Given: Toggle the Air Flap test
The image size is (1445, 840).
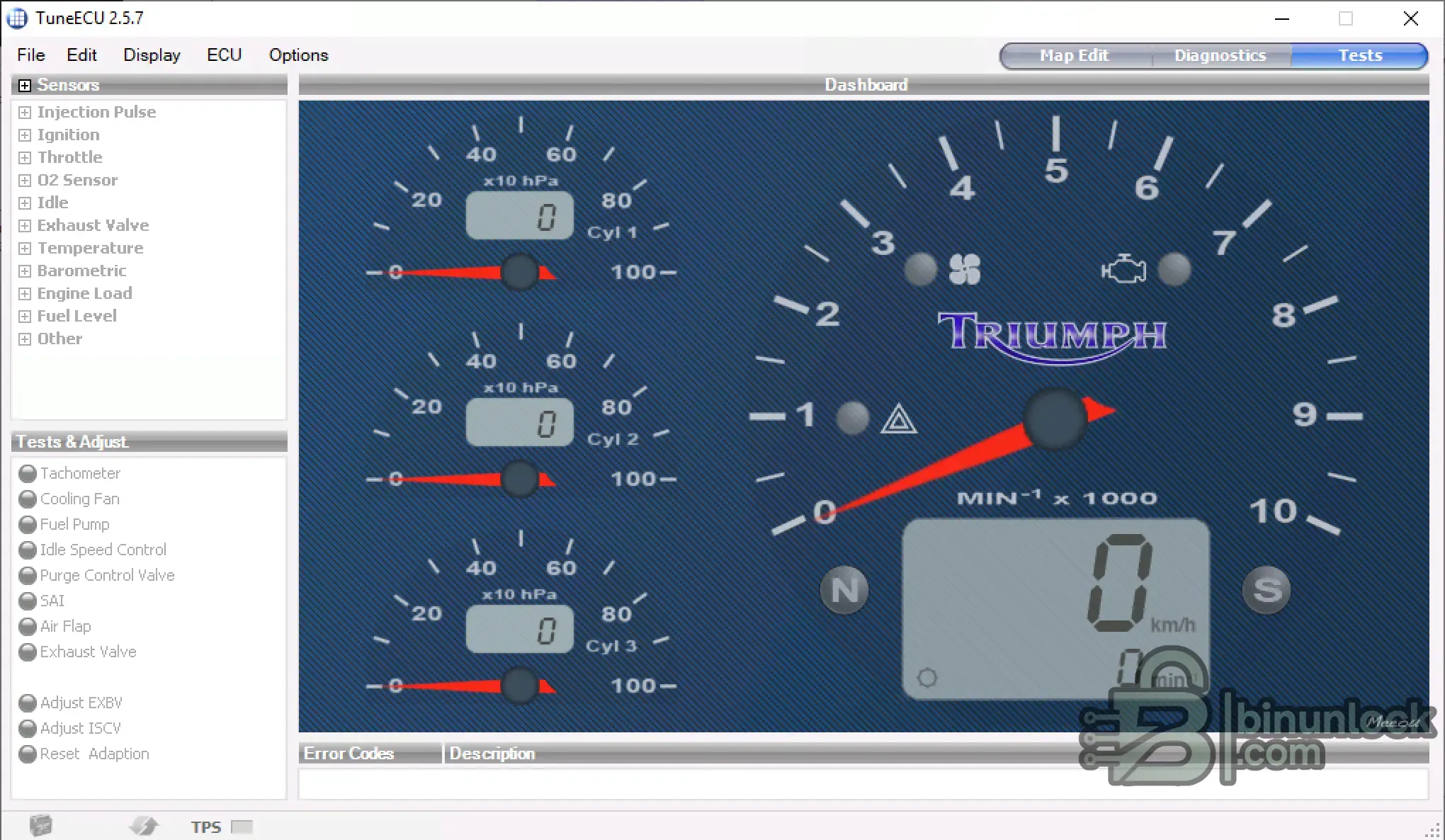Looking at the screenshot, I should [x=28, y=626].
